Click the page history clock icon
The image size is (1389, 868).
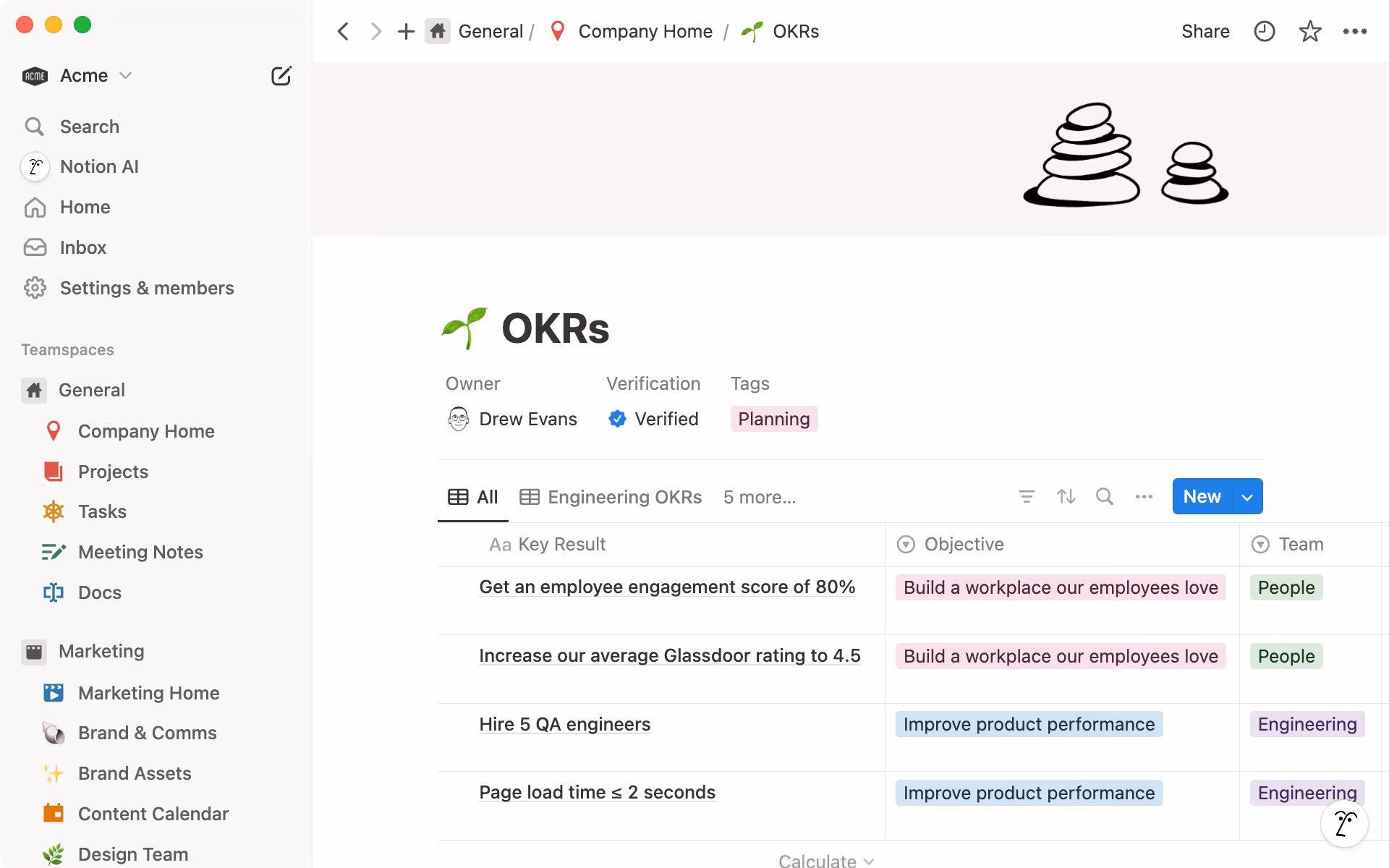click(x=1264, y=31)
